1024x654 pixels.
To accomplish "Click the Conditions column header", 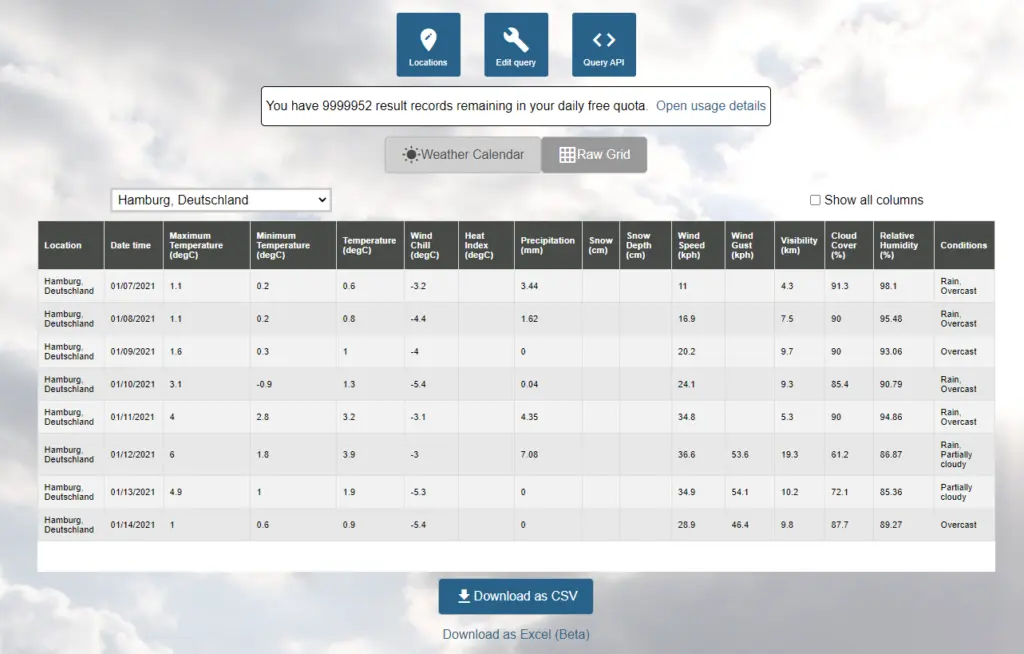I will point(963,245).
